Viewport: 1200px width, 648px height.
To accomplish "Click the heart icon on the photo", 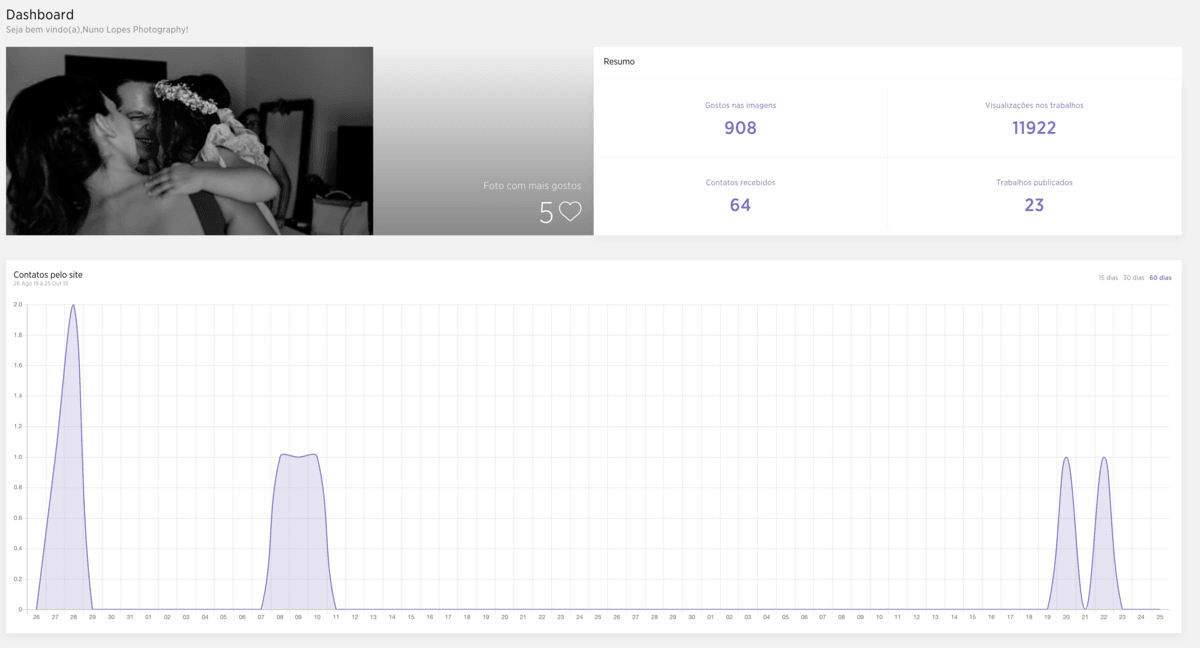I will coord(570,212).
